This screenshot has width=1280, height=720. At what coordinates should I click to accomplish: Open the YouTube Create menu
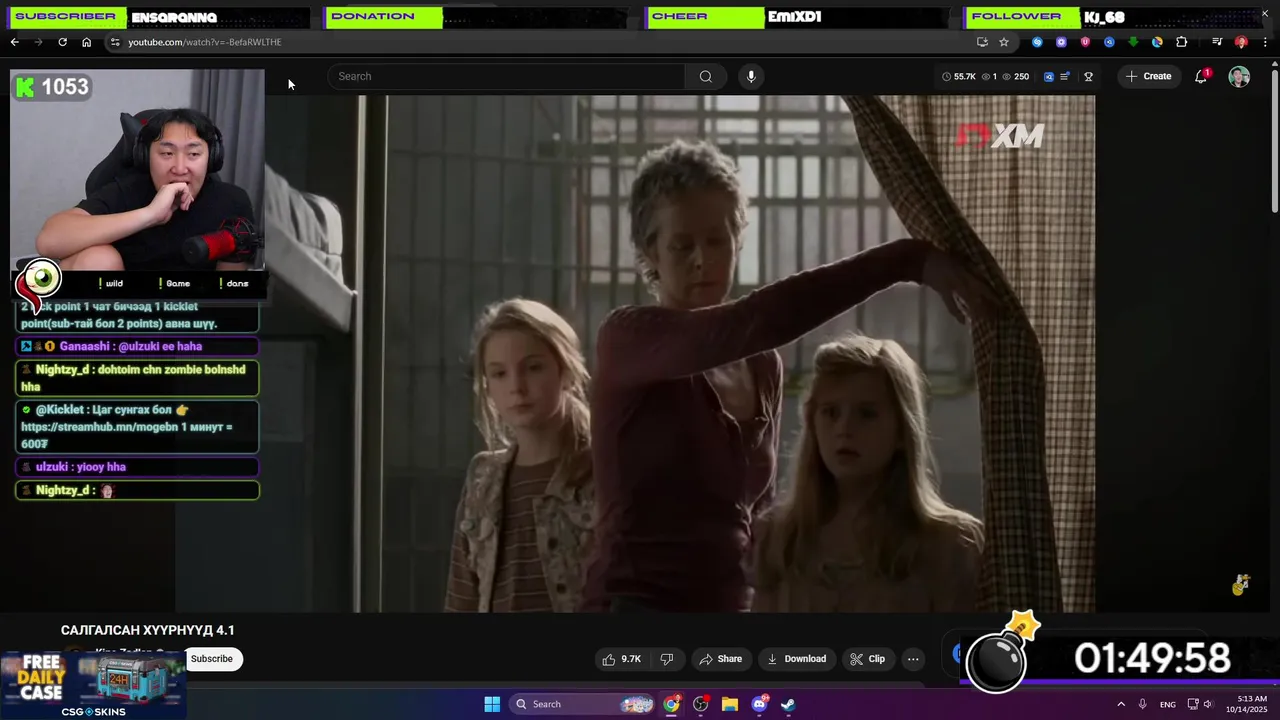pos(1148,76)
